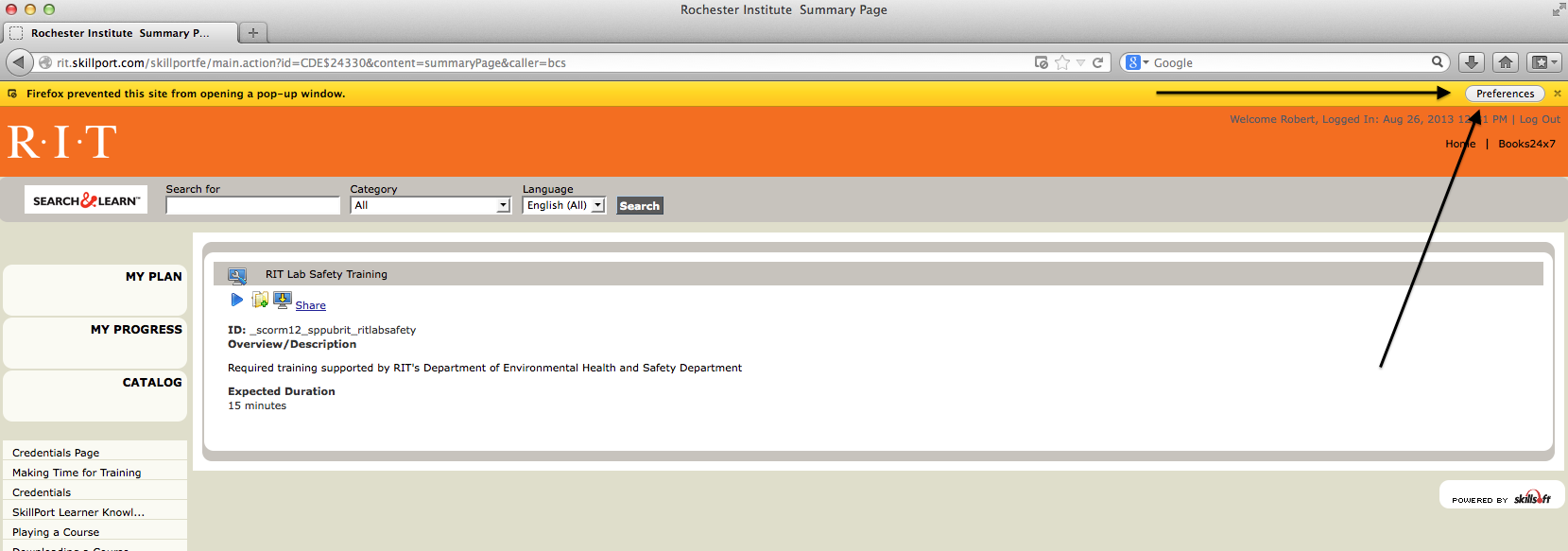1568x551 pixels.
Task: Click the Share link
Action: [310, 305]
